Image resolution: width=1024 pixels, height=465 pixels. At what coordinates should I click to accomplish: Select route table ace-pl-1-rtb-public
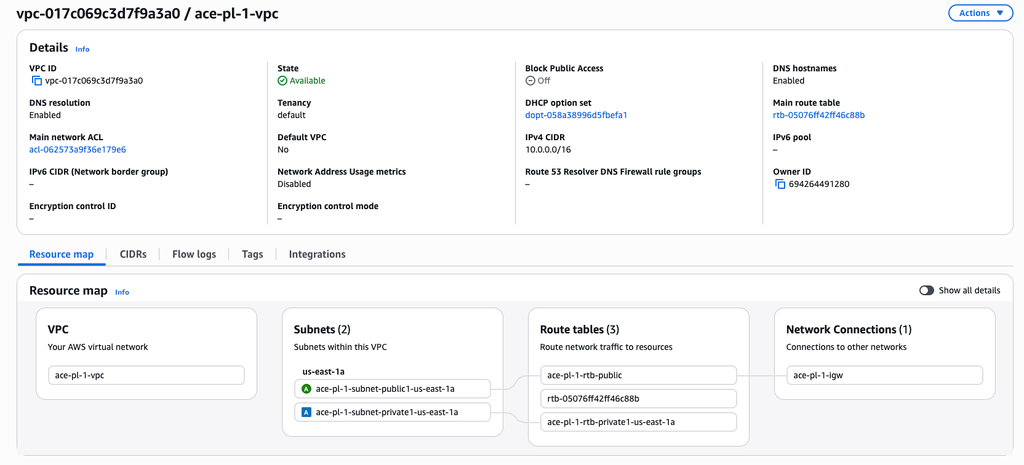click(x=639, y=376)
